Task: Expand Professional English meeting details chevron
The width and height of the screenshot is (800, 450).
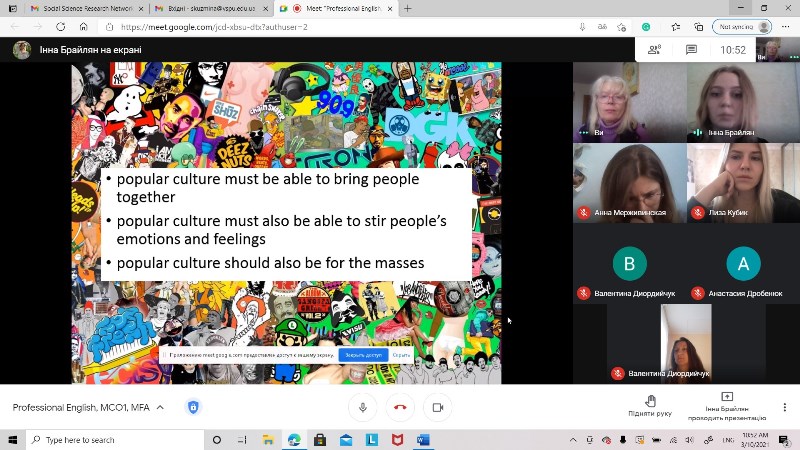Action: tap(160, 407)
